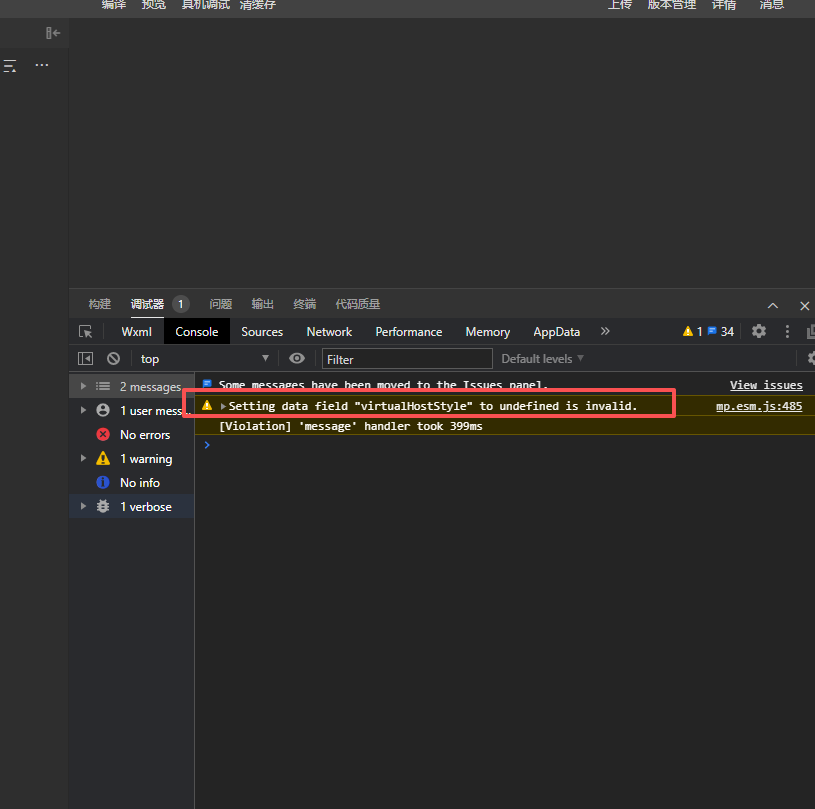Switch to the Network tab

tap(329, 332)
